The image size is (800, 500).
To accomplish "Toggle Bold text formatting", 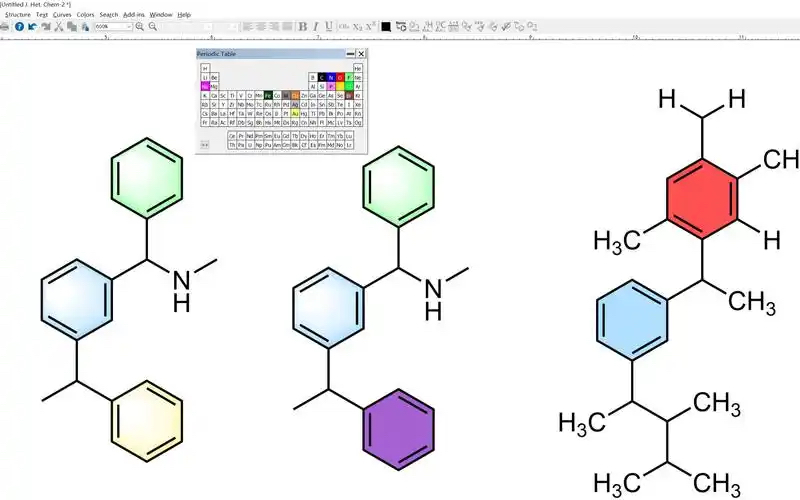I will click(x=302, y=26).
